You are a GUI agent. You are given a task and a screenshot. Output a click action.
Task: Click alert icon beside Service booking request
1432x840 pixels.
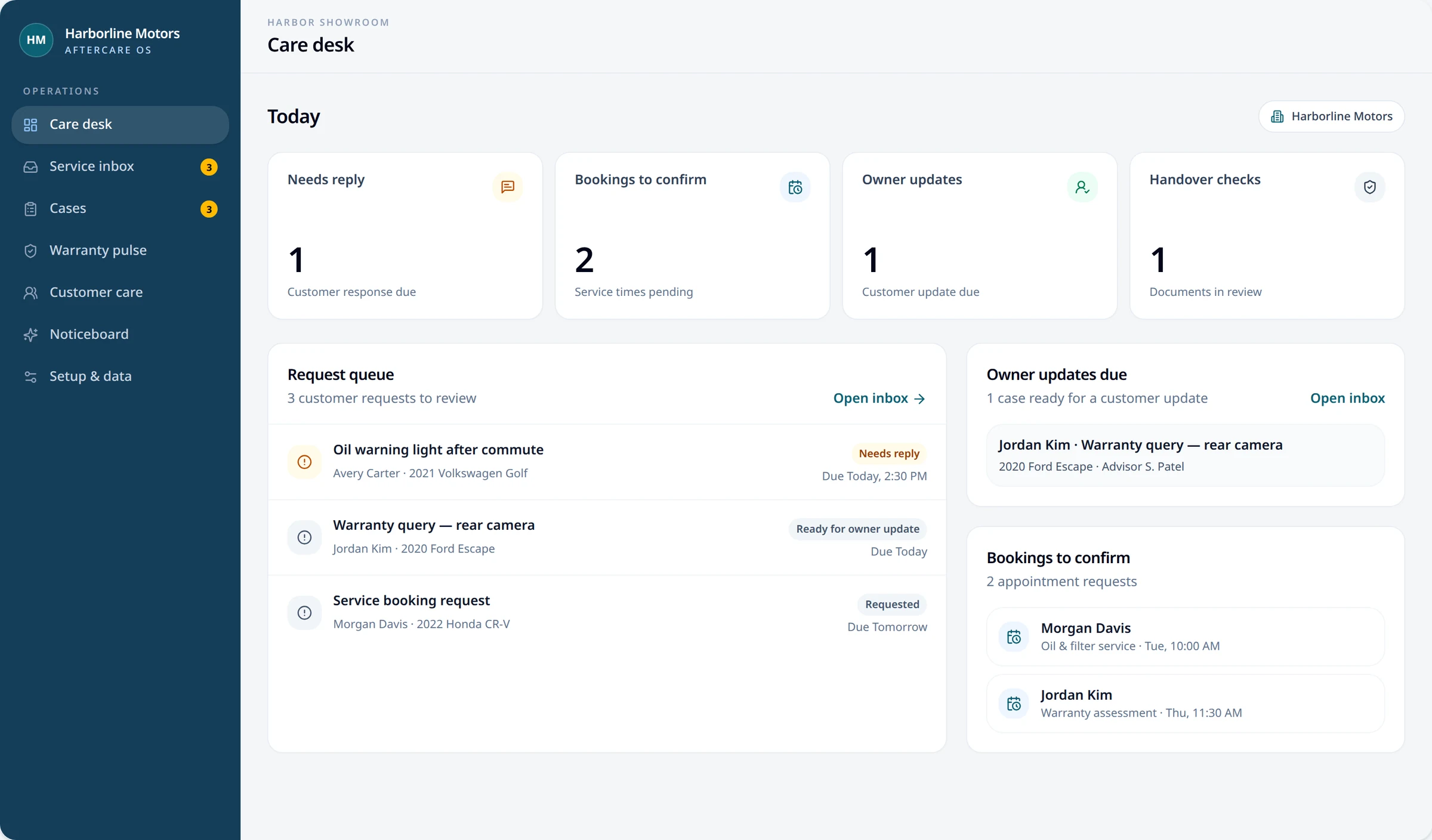304,613
